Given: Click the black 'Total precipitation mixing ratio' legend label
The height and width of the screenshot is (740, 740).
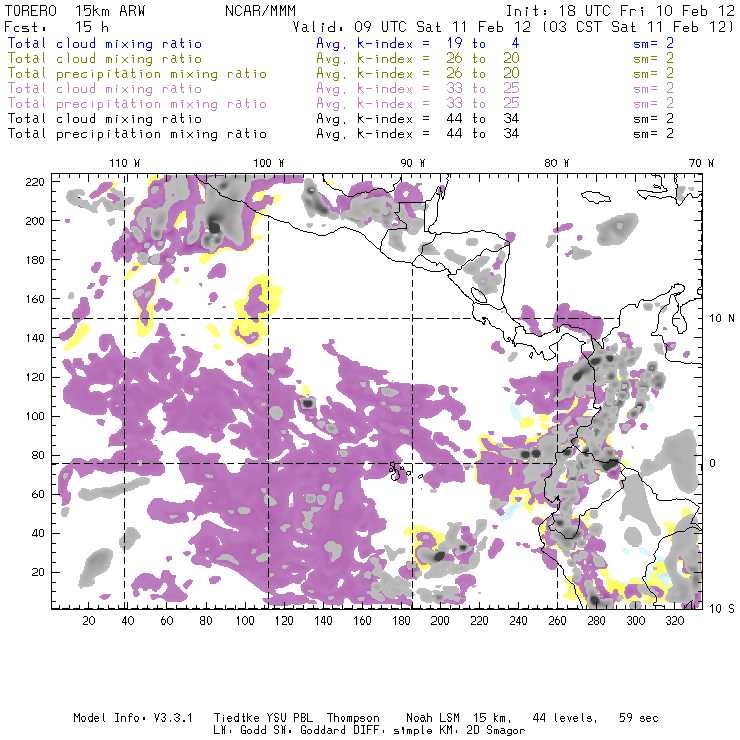Looking at the screenshot, I should coord(137,134).
